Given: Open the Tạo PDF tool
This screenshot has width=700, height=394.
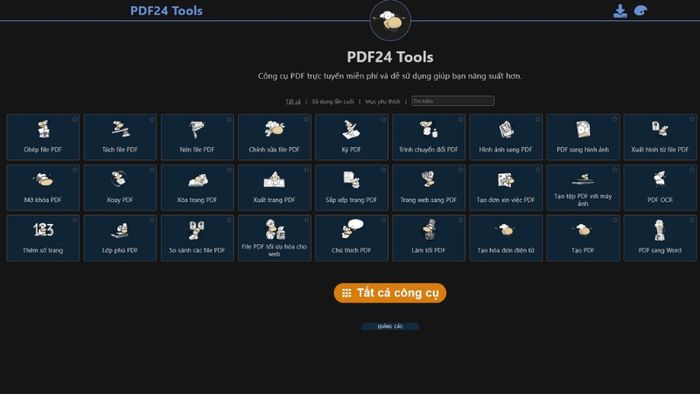Looking at the screenshot, I should (x=583, y=238).
